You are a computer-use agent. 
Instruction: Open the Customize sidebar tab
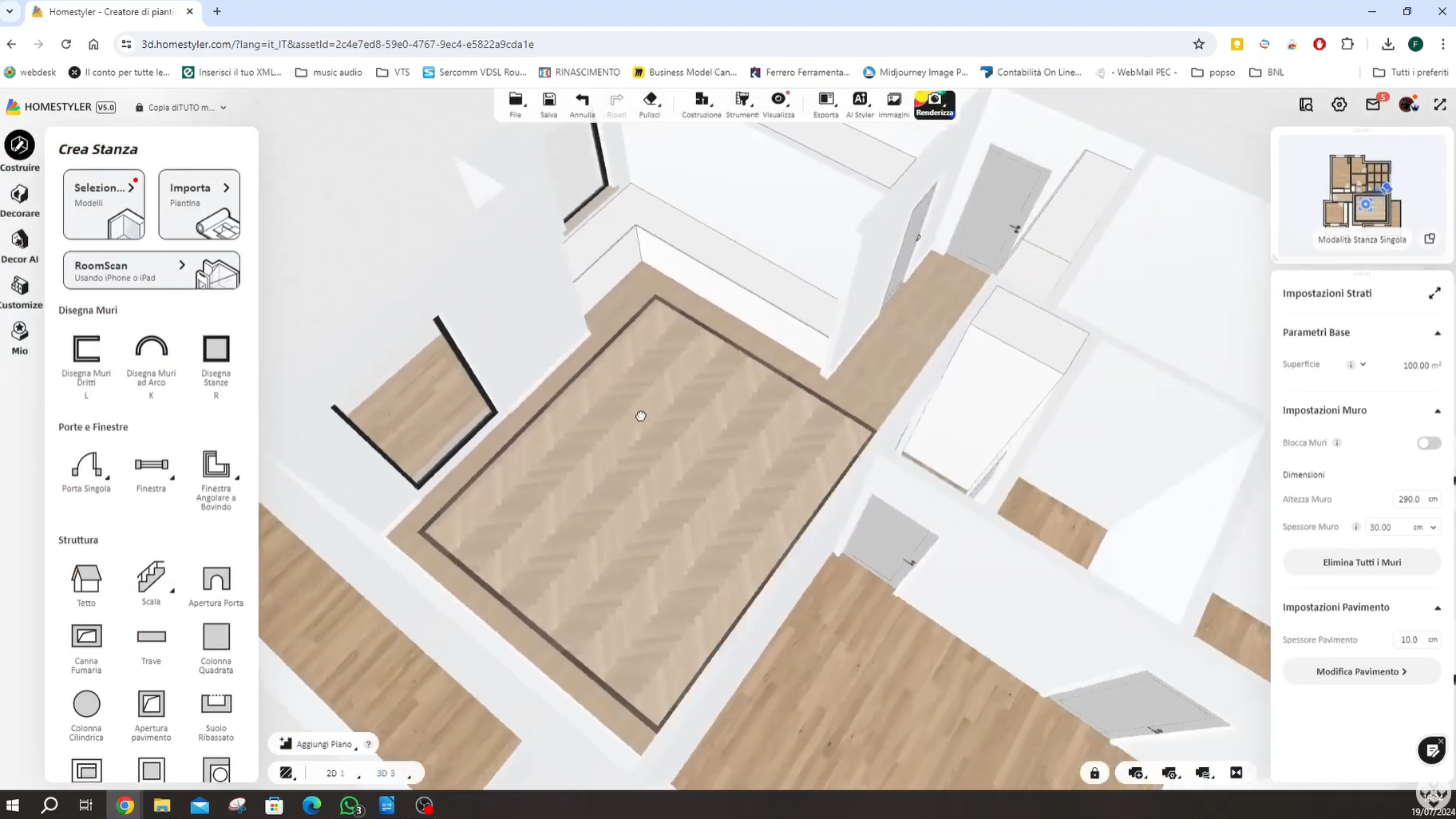tap(20, 292)
